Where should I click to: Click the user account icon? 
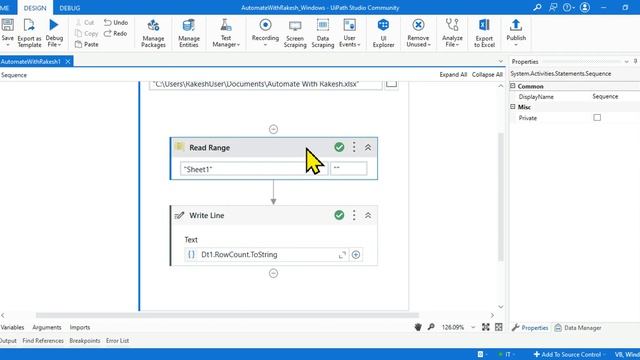584,7
